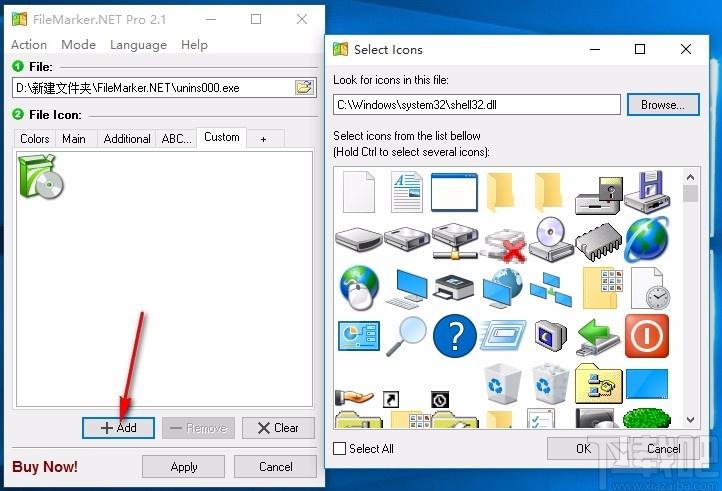Screen dimensions: 722x491
Task: Tick the Select All checkbox
Action: [x=339, y=449]
